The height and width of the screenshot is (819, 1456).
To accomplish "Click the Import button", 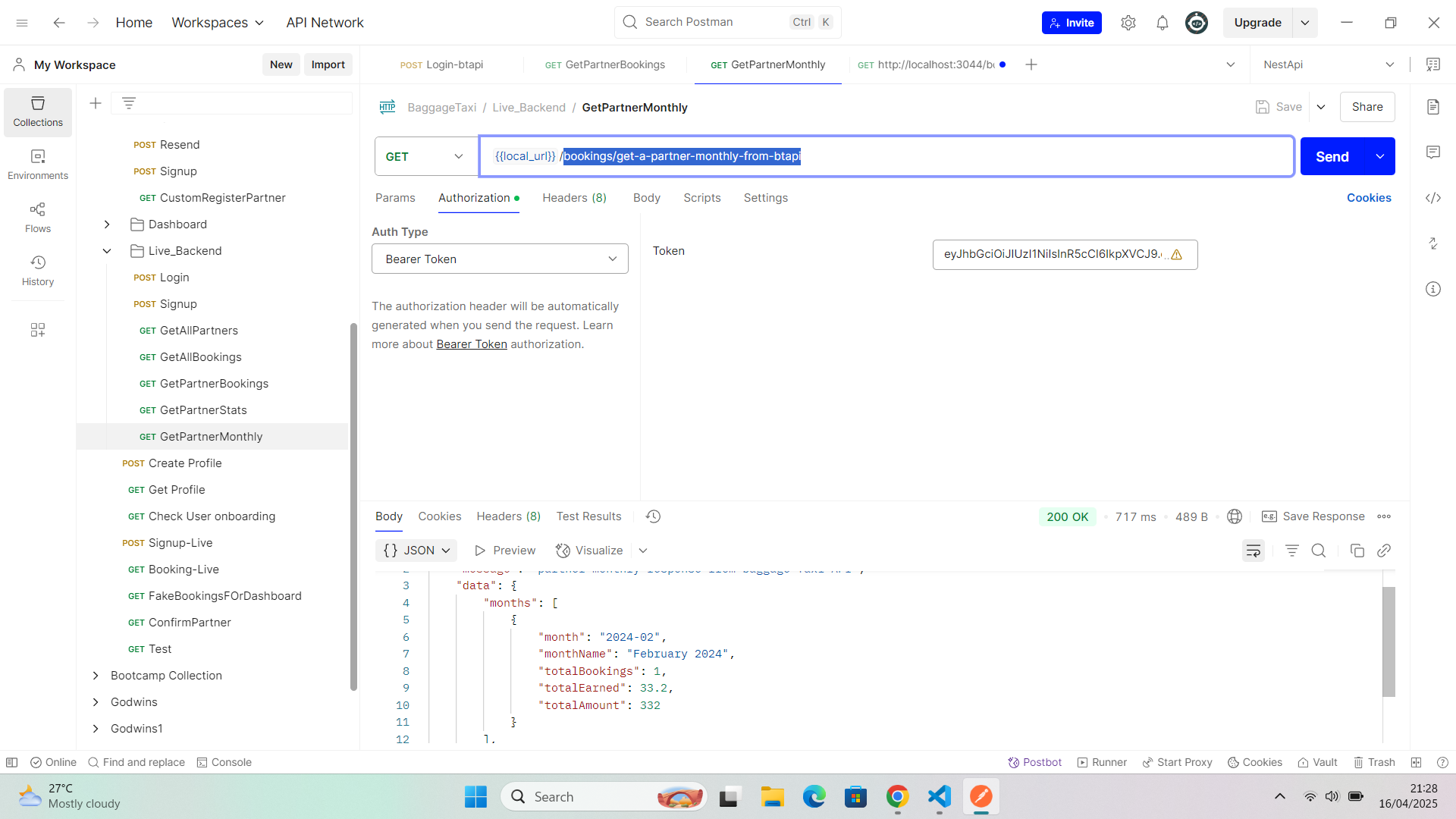I will point(328,64).
